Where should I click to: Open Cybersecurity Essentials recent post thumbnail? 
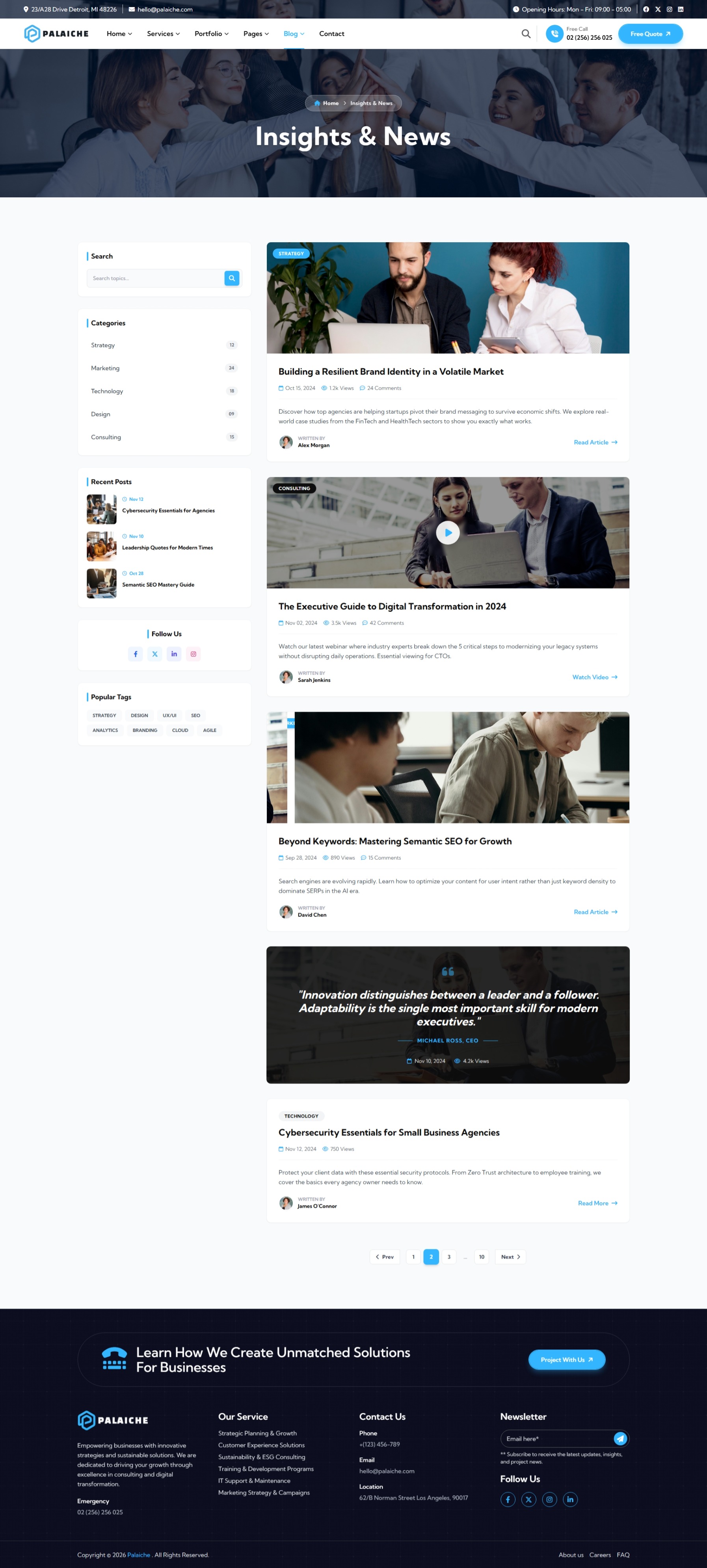pyautogui.click(x=102, y=510)
